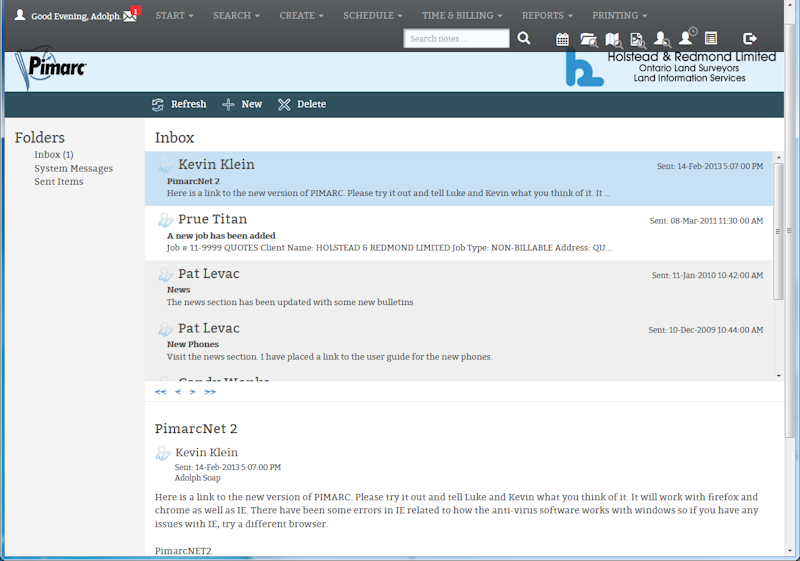Viewport: 800px width, 561px height.
Task: Open the TIME & BILLING dropdown menu
Action: (x=462, y=15)
